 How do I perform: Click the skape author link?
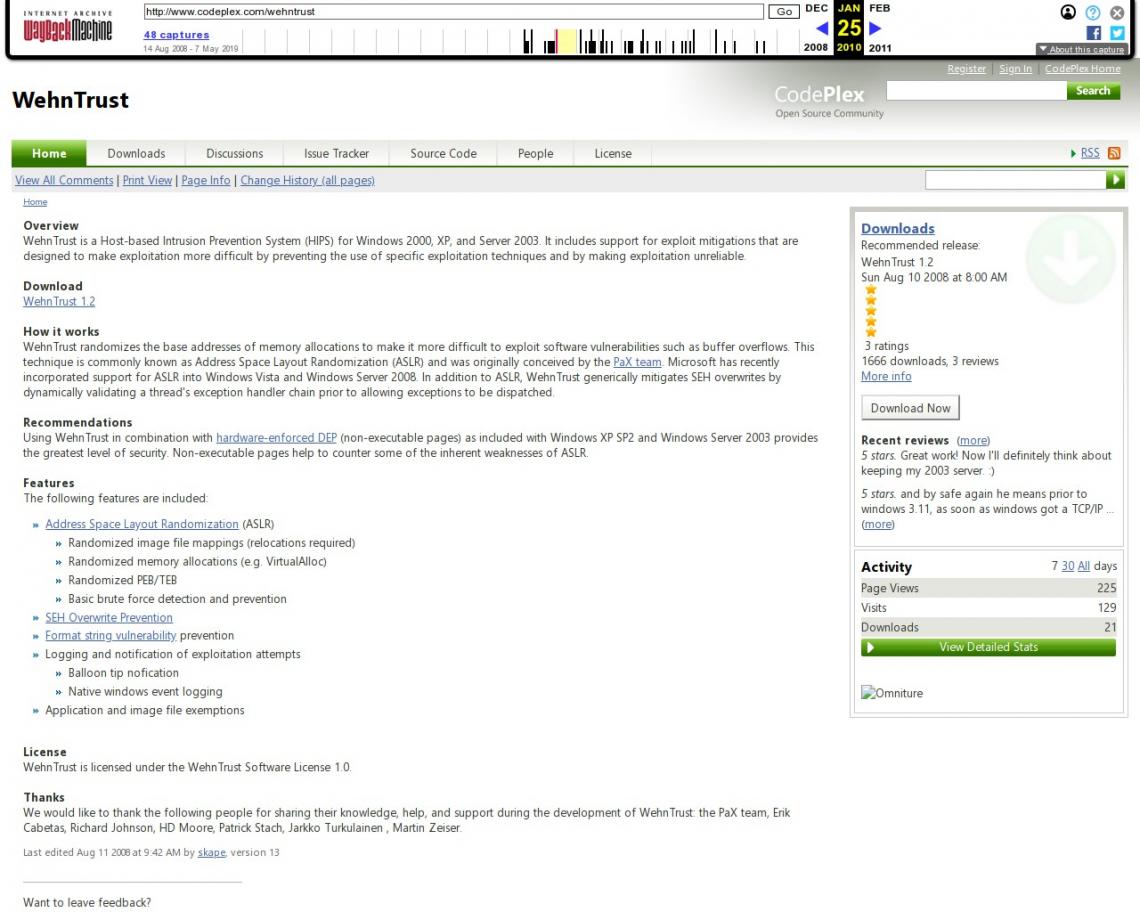212,852
